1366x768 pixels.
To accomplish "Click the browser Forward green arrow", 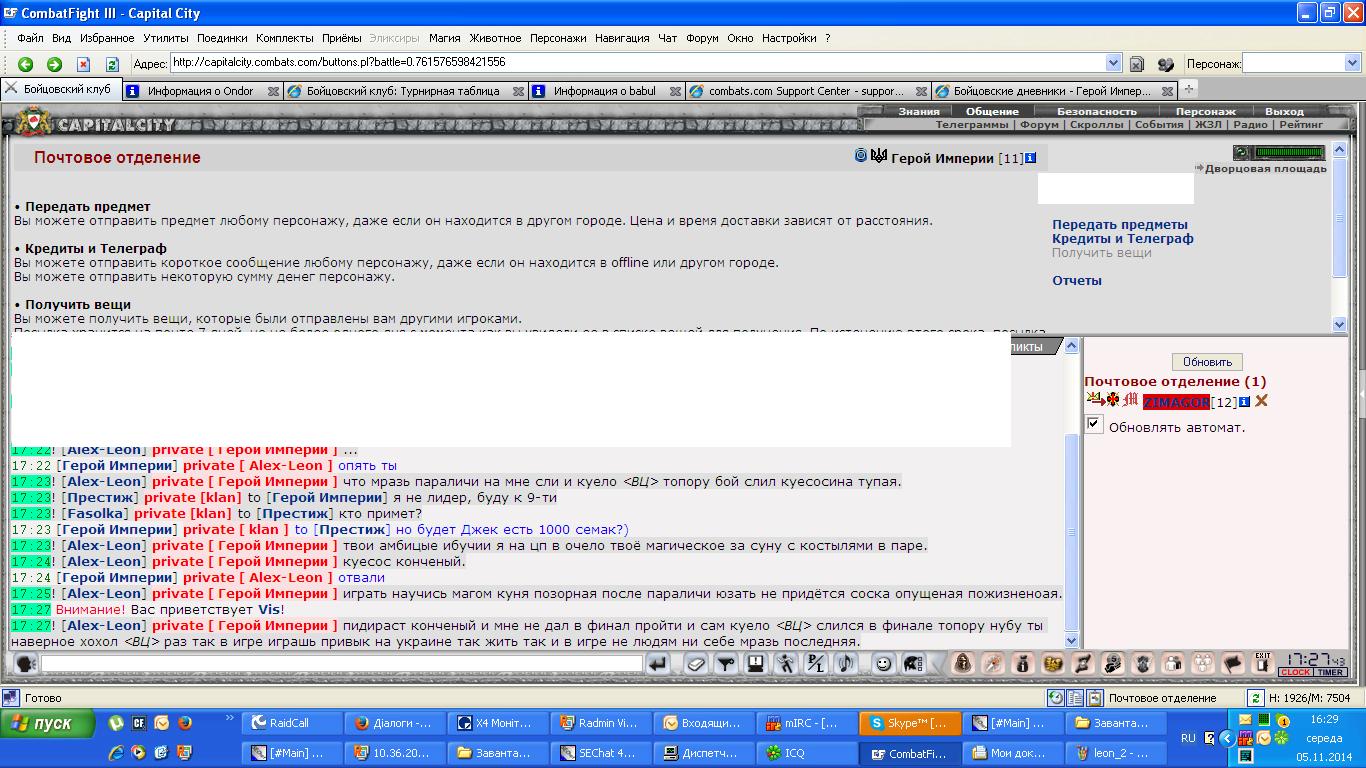I will pos(55,63).
